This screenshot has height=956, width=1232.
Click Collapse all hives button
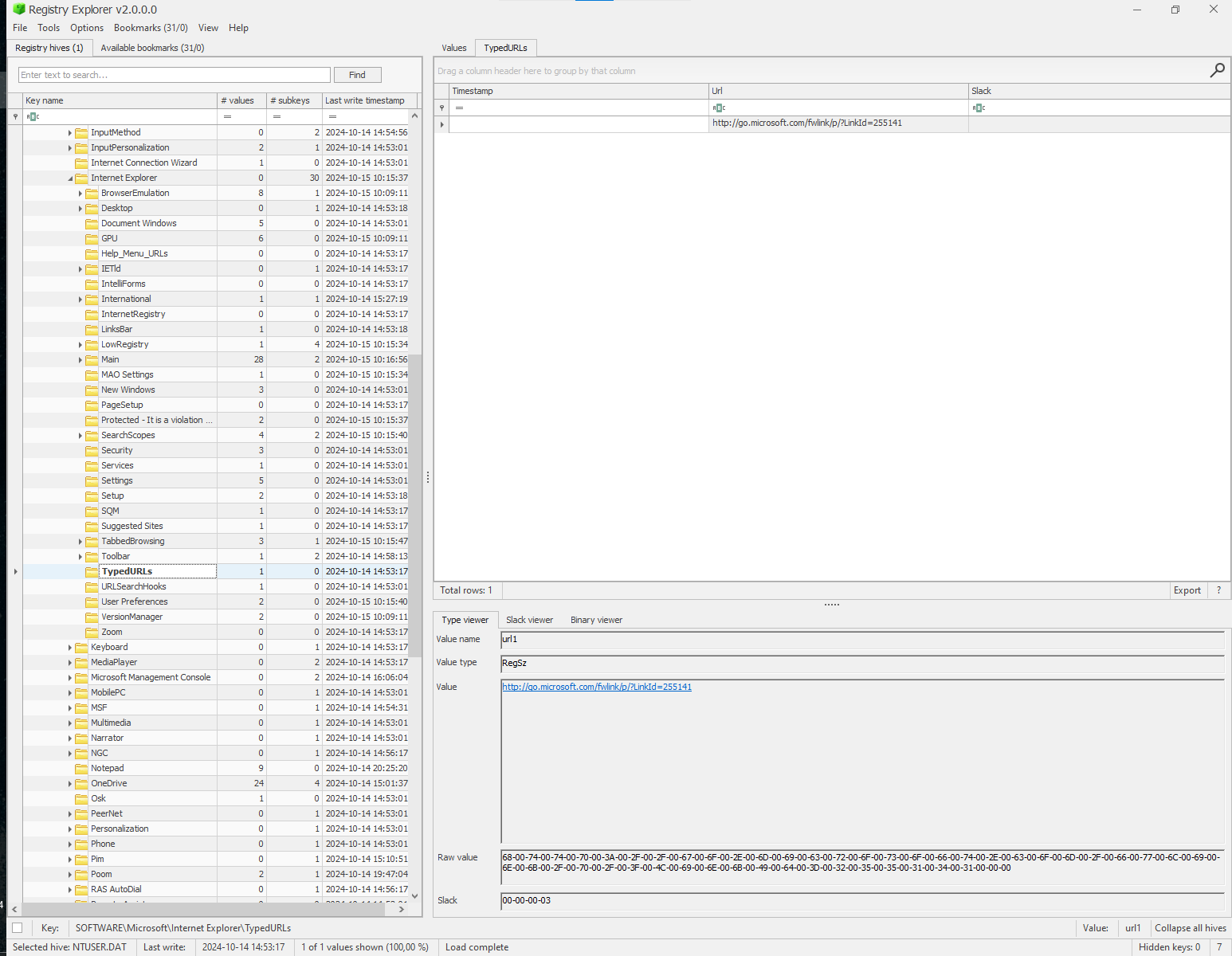(x=1190, y=927)
